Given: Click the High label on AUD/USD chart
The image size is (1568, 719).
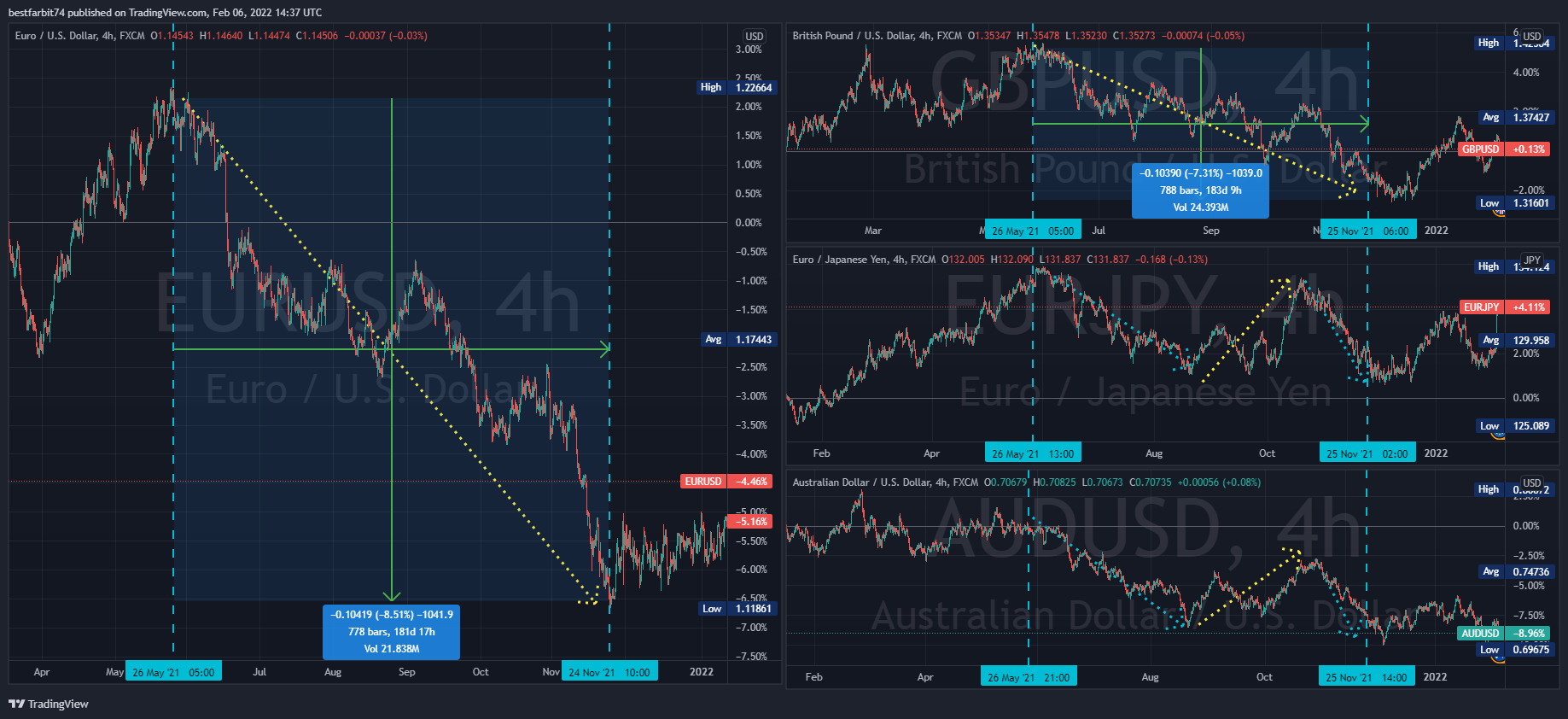Looking at the screenshot, I should coord(1489,489).
